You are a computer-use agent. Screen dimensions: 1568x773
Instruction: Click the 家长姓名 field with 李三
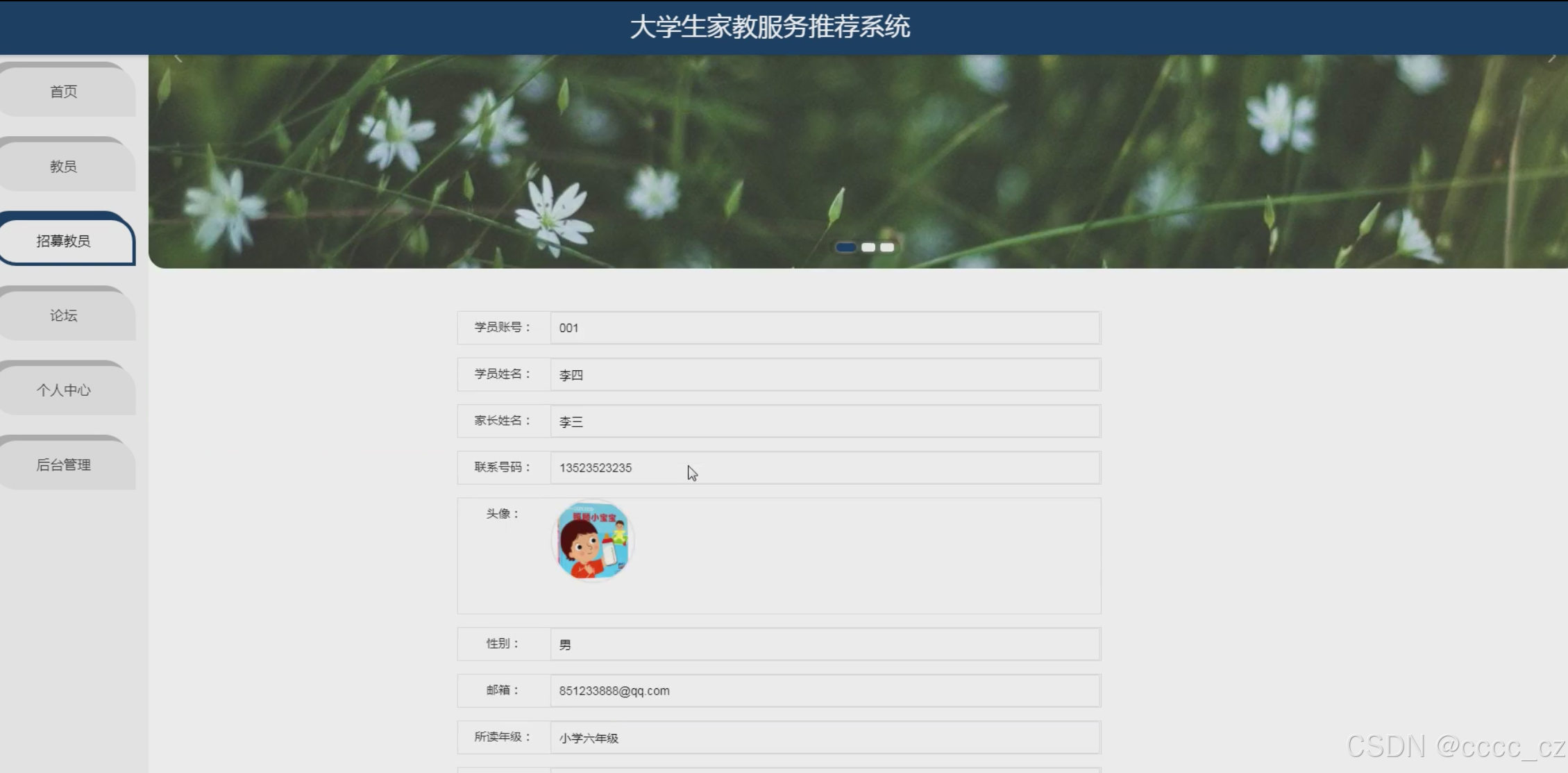point(824,422)
